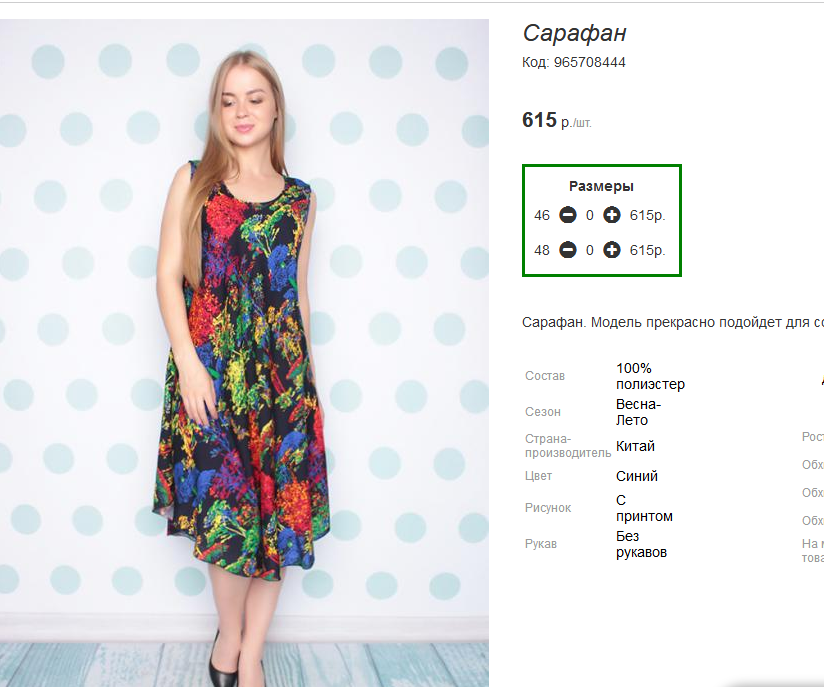Click the Размеры heading
The image size is (824, 687).
(601, 186)
